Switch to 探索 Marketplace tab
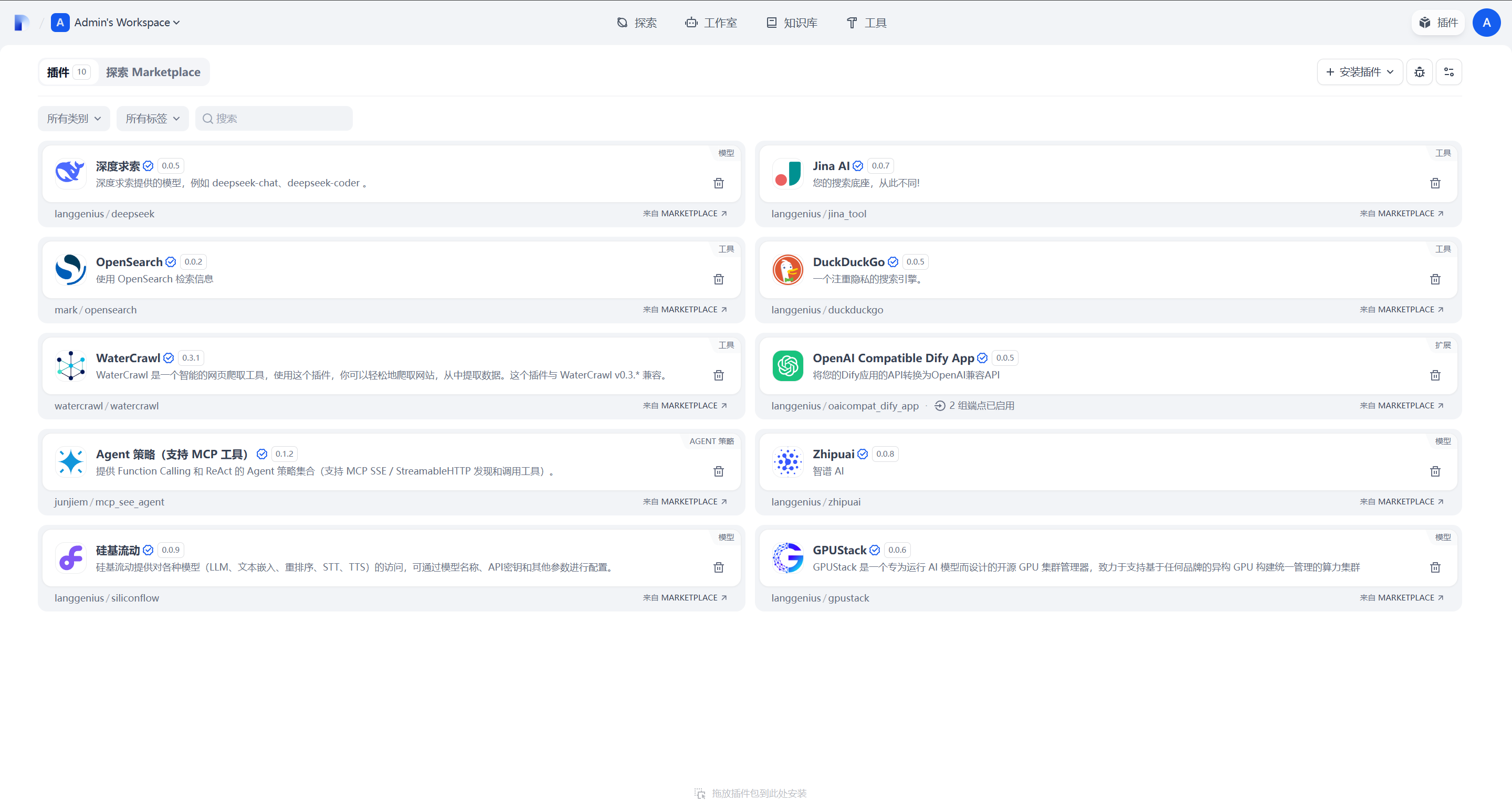This screenshot has width=1512, height=812. click(x=153, y=72)
